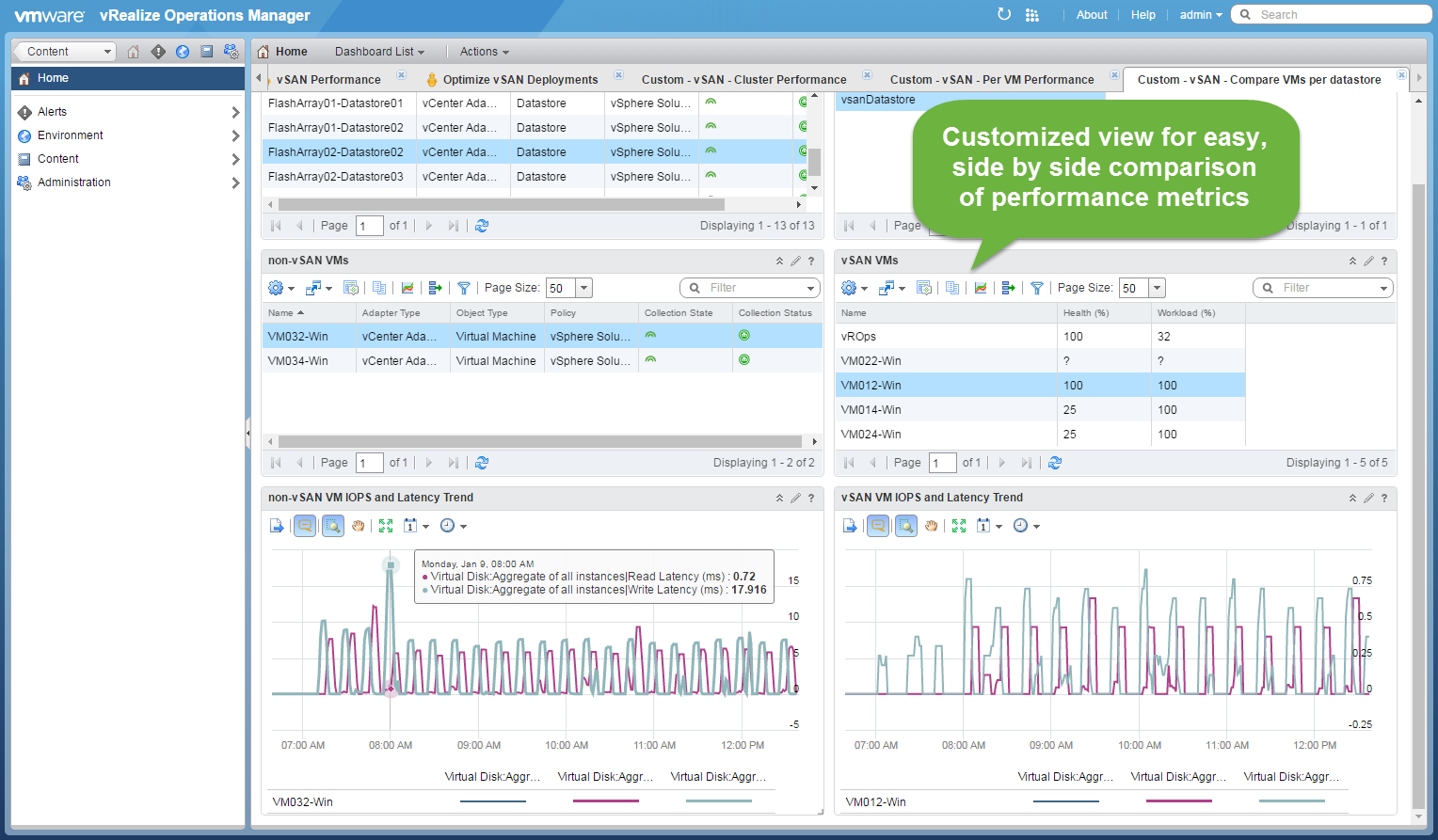1438x840 pixels.
Task: Refresh the non-vSAN VMs list
Action: pyautogui.click(x=482, y=463)
